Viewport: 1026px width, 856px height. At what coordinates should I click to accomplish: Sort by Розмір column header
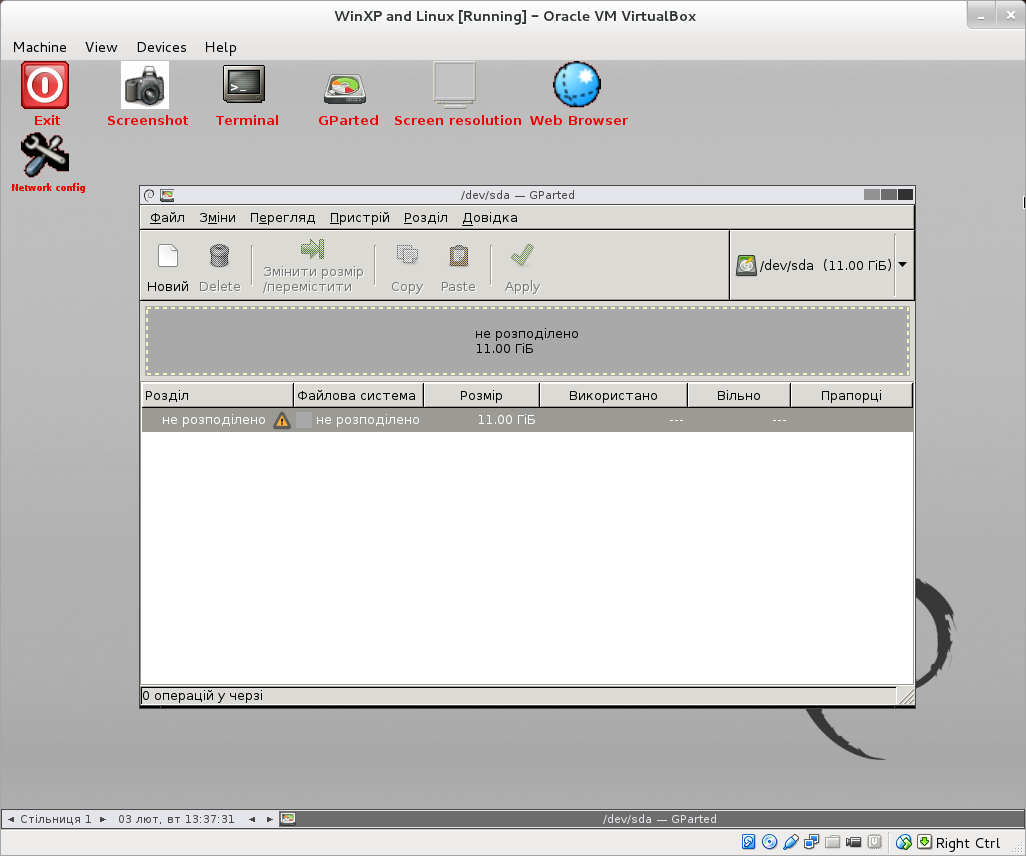pos(481,395)
